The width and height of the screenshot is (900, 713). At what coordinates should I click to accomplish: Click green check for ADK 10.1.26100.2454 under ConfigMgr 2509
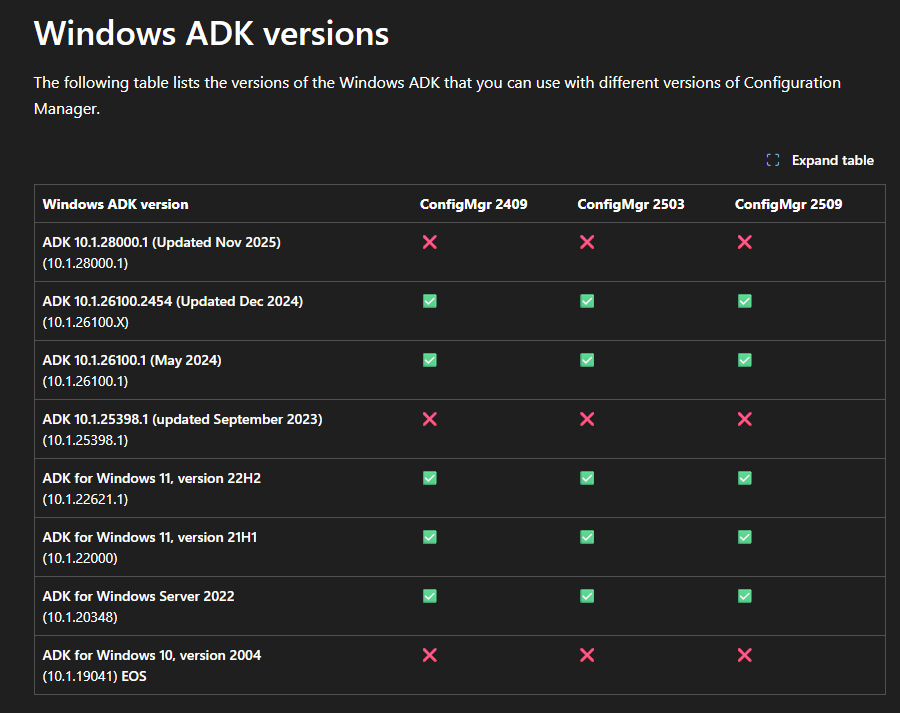coord(744,301)
